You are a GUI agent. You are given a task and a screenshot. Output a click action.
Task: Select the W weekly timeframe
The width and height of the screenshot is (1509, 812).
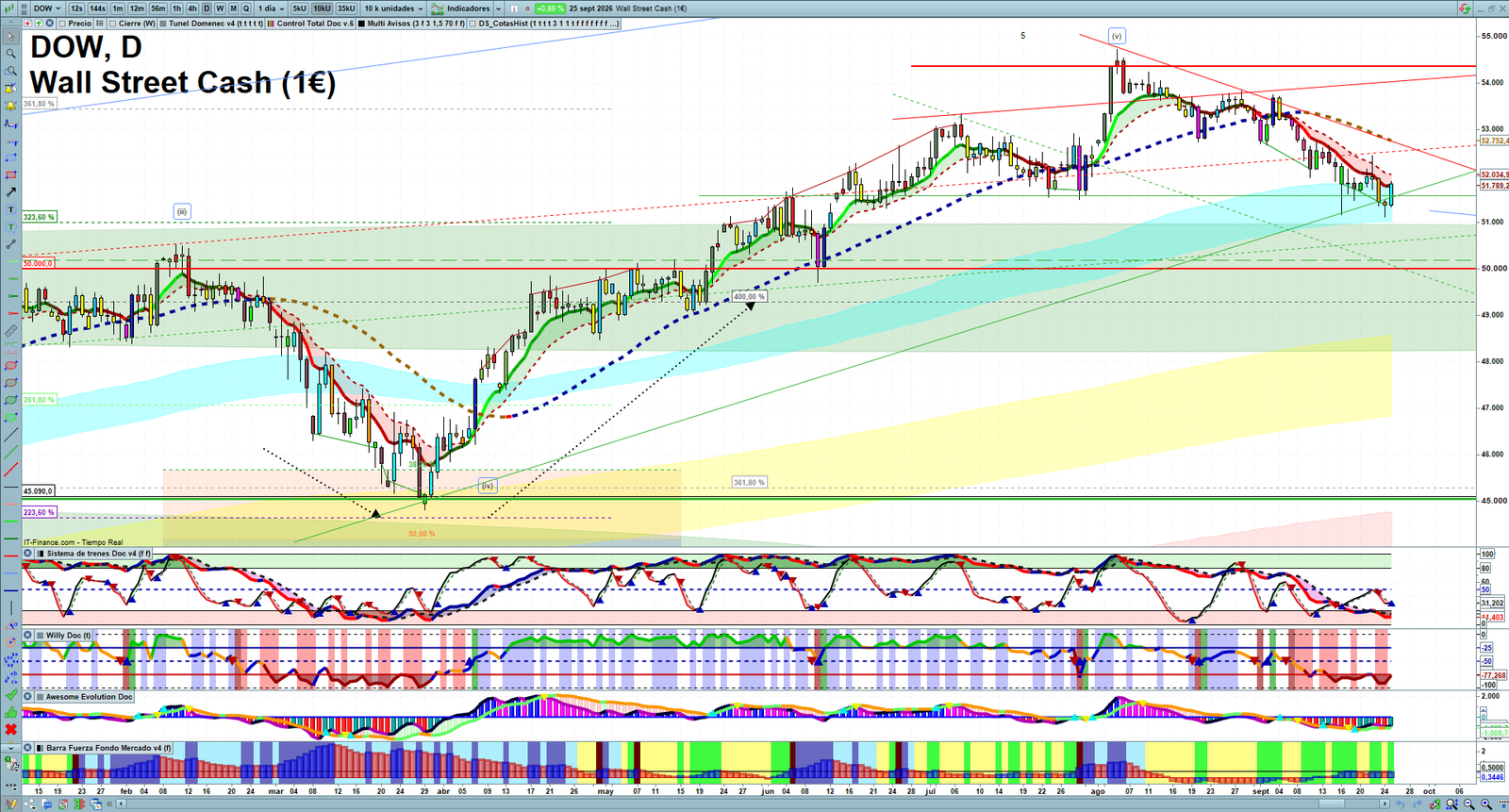tap(221, 8)
